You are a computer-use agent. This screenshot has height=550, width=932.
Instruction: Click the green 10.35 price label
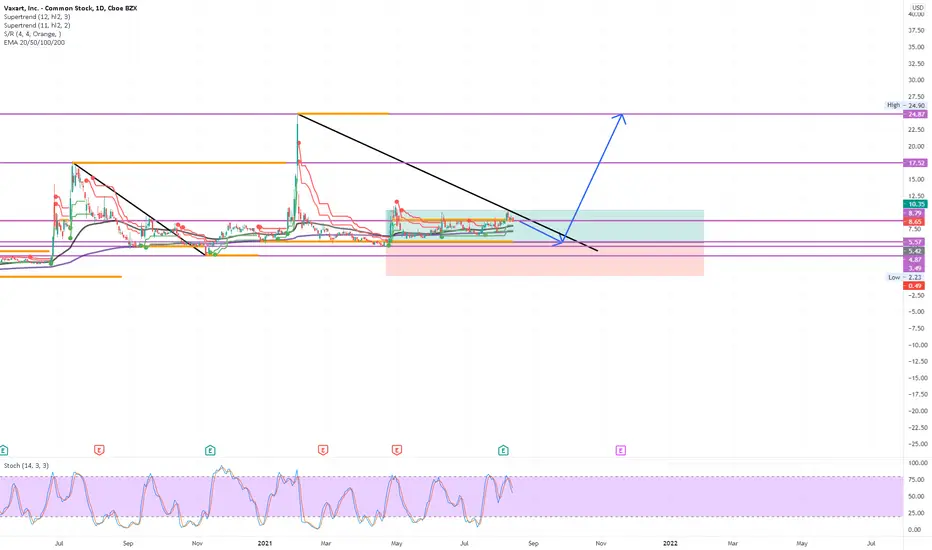[914, 204]
